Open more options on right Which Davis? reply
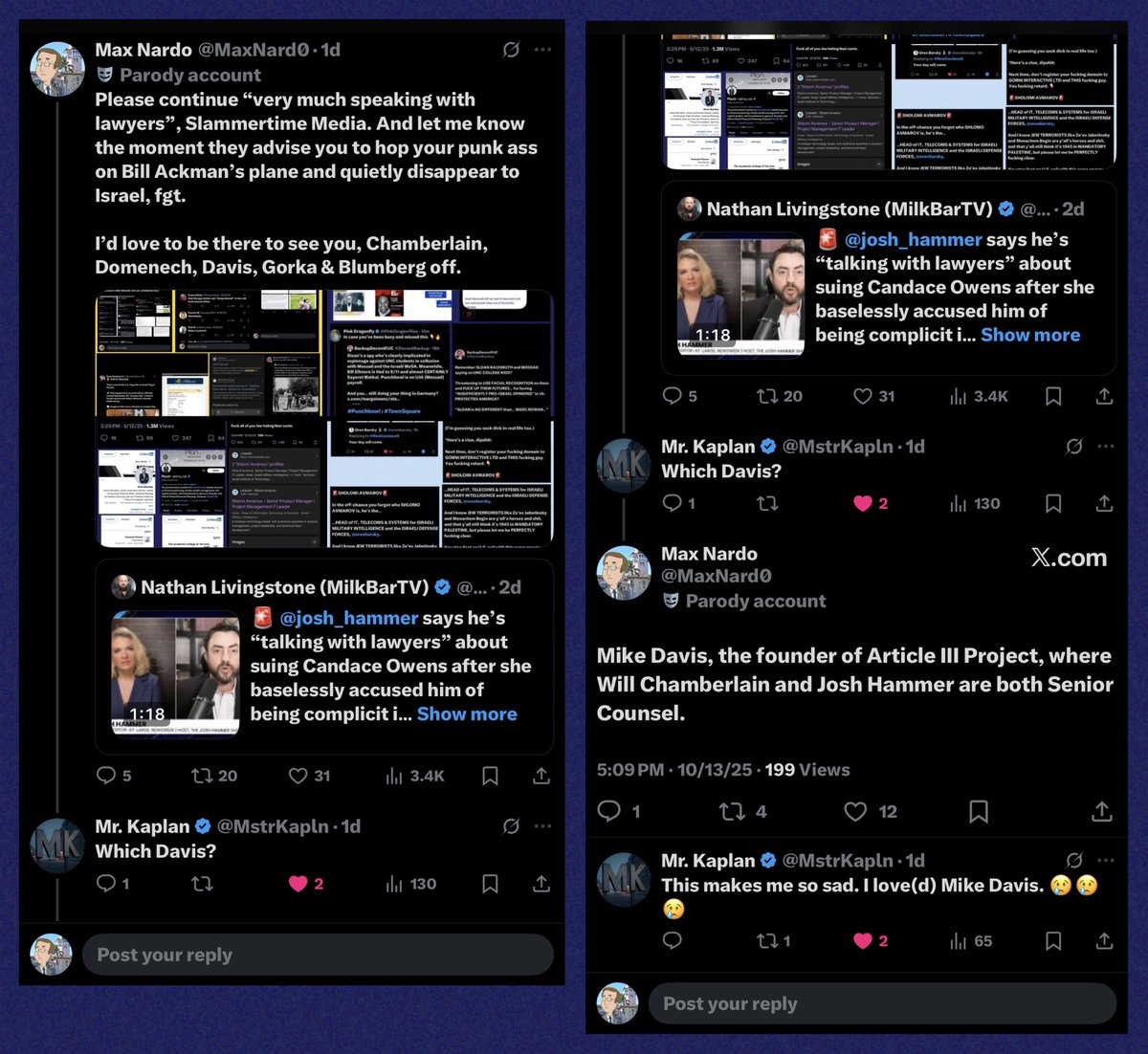This screenshot has width=1148, height=1054. click(x=1106, y=446)
